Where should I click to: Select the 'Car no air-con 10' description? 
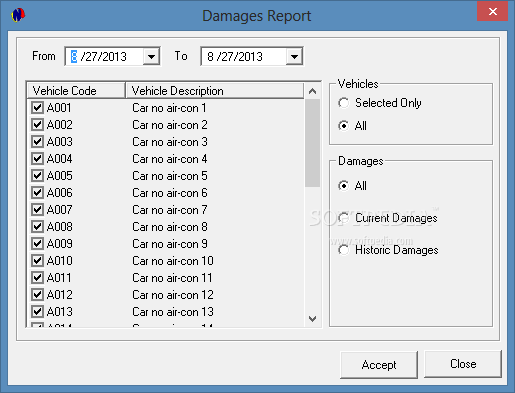pos(173,261)
